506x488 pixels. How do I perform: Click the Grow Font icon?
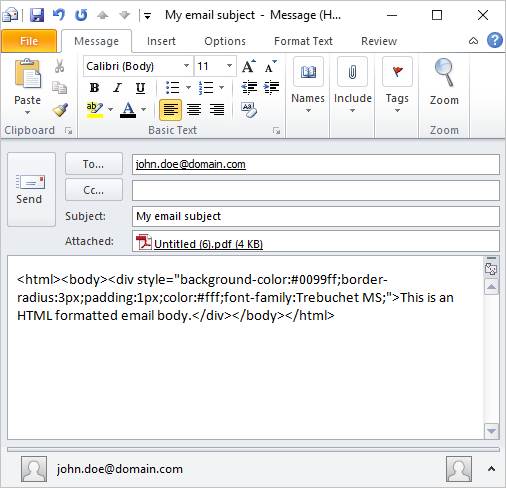pos(249,66)
